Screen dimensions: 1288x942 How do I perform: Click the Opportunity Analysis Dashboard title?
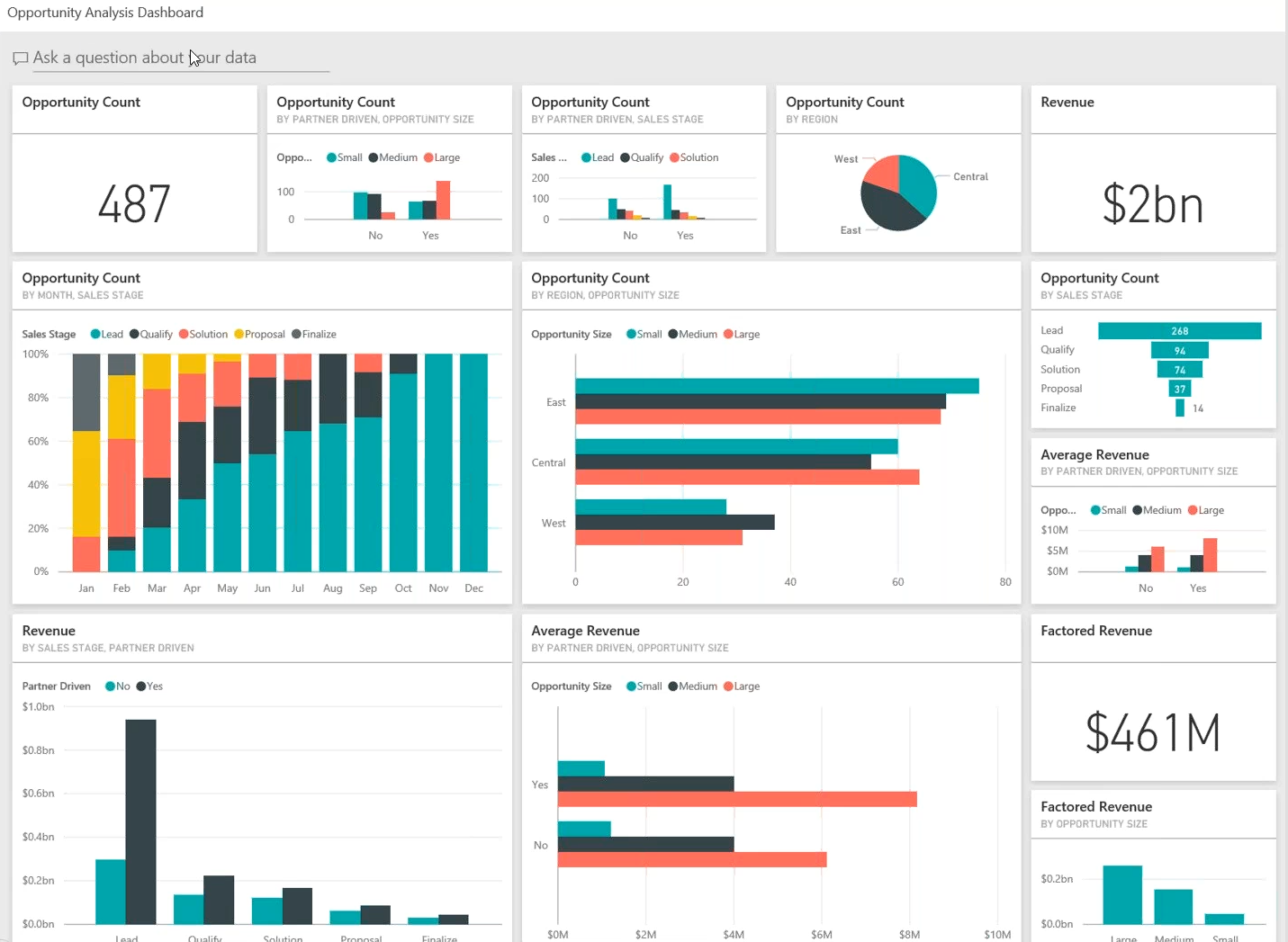105,13
